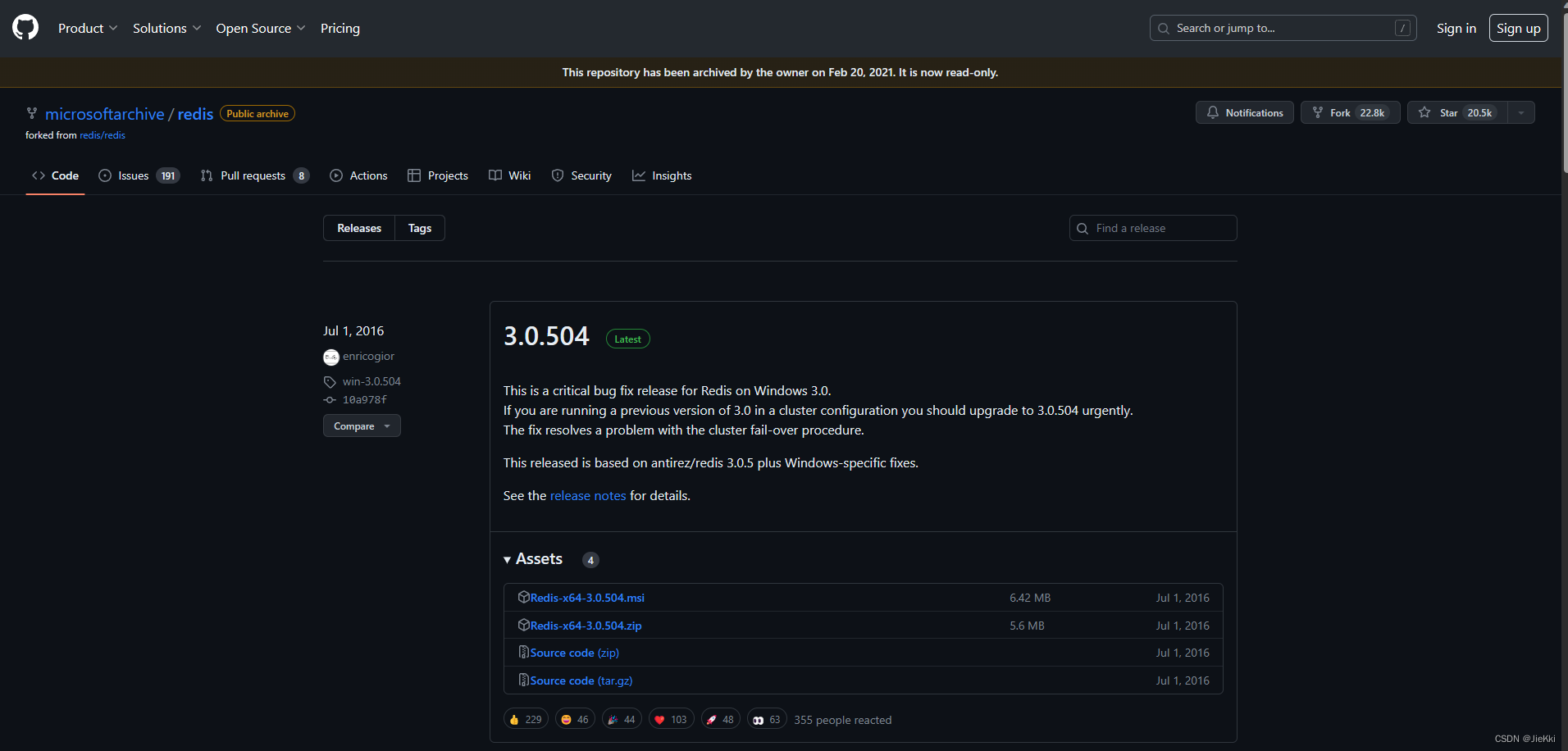Click the laugh reaction 46

click(575, 719)
